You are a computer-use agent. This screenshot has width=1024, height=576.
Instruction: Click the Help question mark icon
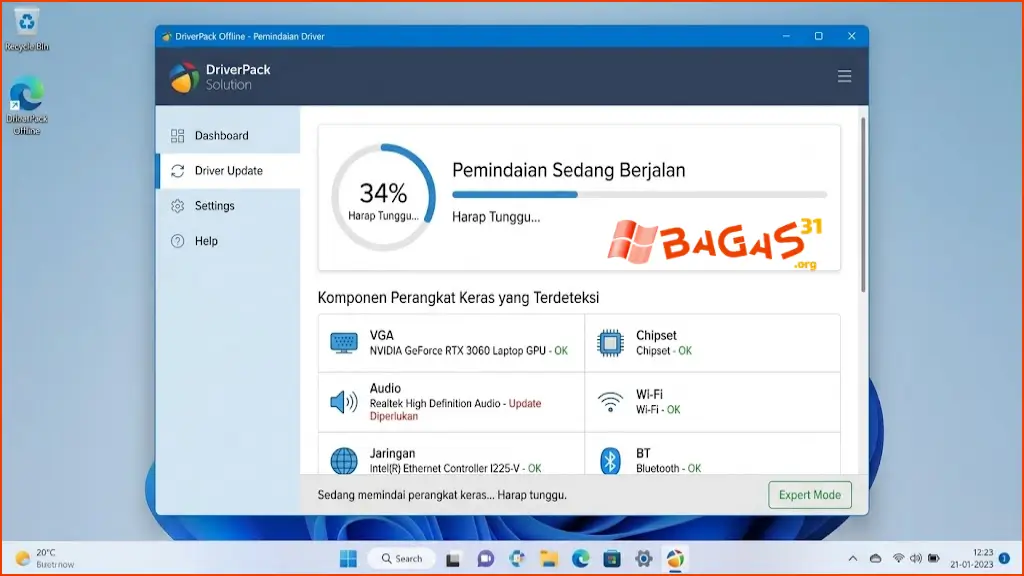click(178, 241)
